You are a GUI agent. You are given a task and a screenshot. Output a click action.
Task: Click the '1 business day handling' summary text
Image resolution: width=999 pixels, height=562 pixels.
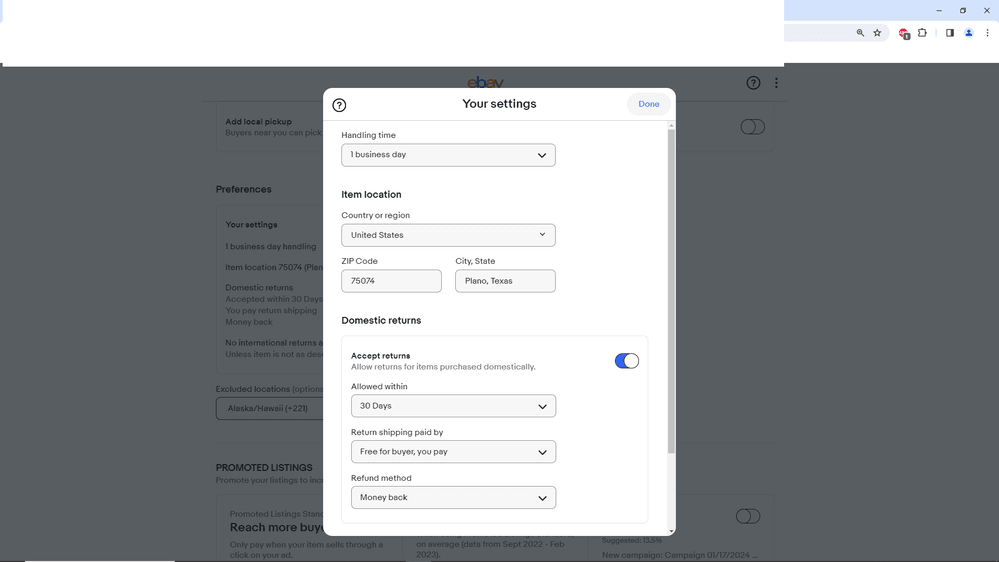[x=271, y=247]
